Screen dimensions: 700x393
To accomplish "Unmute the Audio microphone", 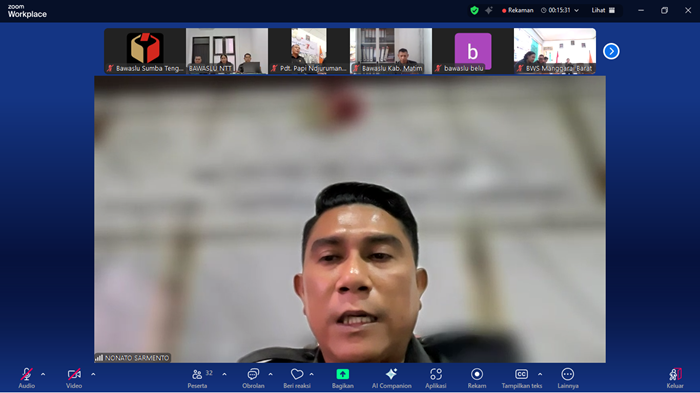I will (x=26, y=378).
